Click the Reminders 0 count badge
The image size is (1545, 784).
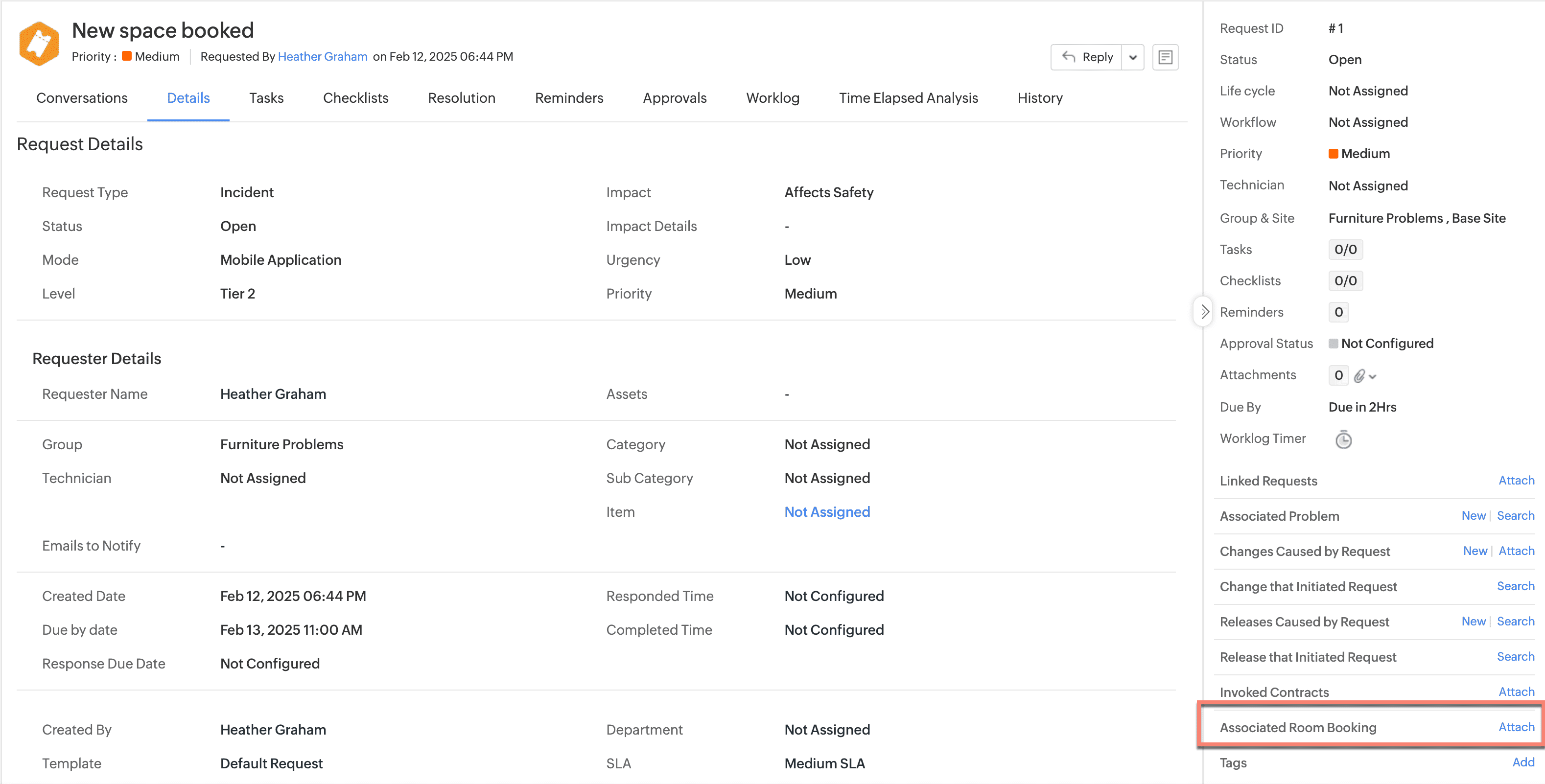[x=1338, y=312]
